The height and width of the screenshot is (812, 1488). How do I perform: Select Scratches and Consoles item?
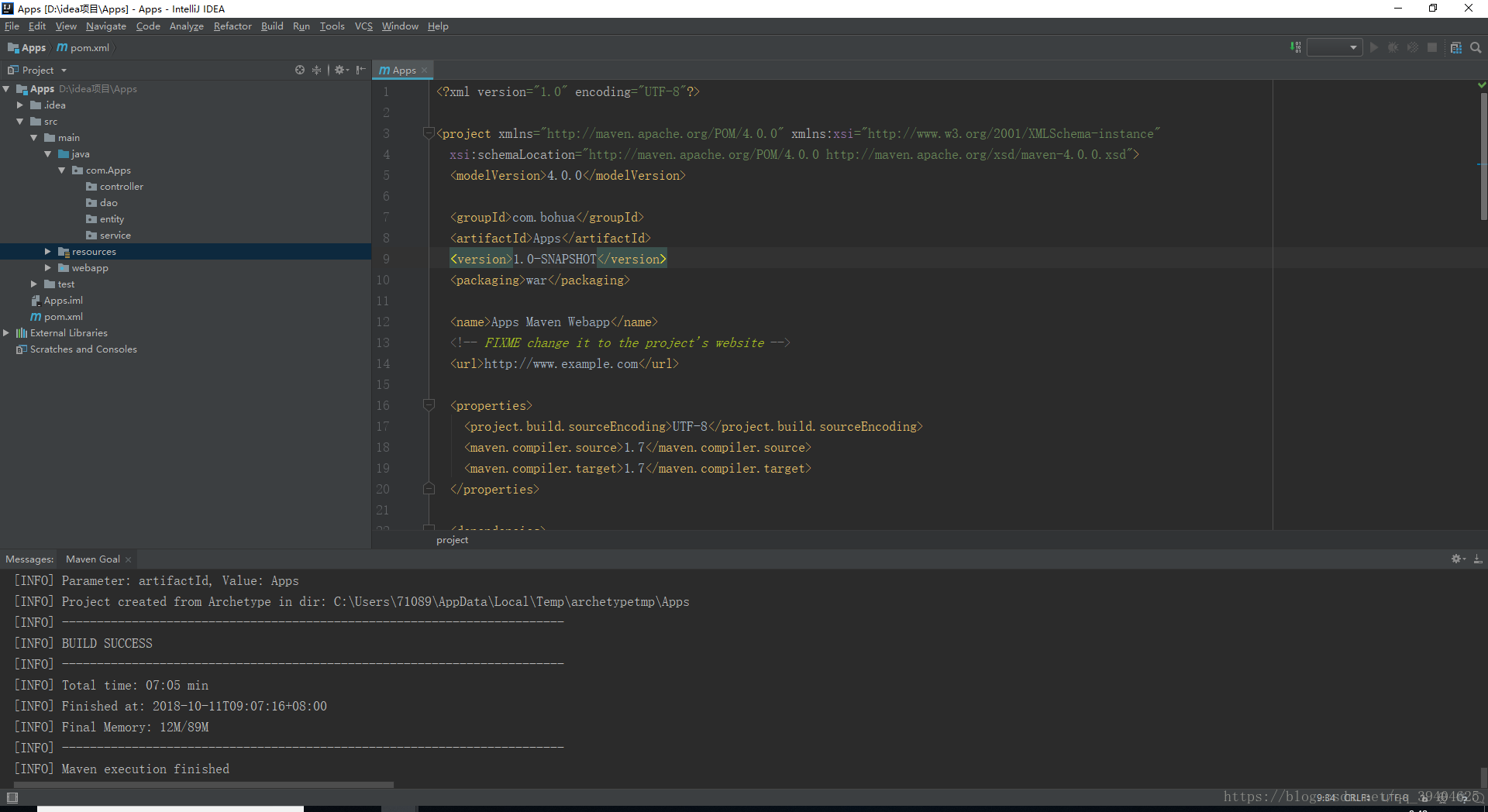[x=76, y=349]
